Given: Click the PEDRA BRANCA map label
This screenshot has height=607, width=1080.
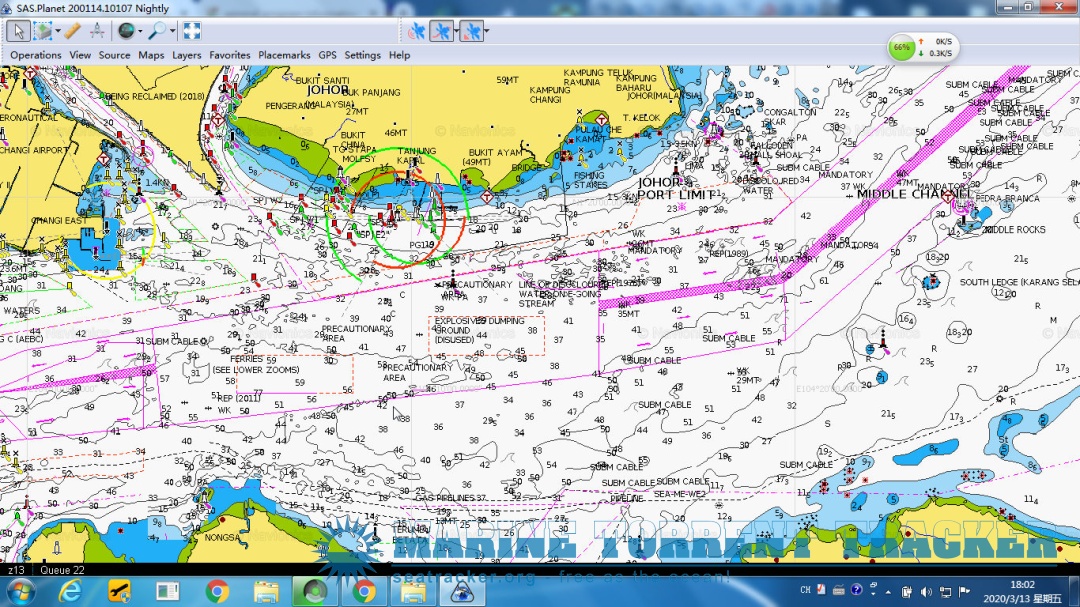Looking at the screenshot, I should pos(1008,198).
